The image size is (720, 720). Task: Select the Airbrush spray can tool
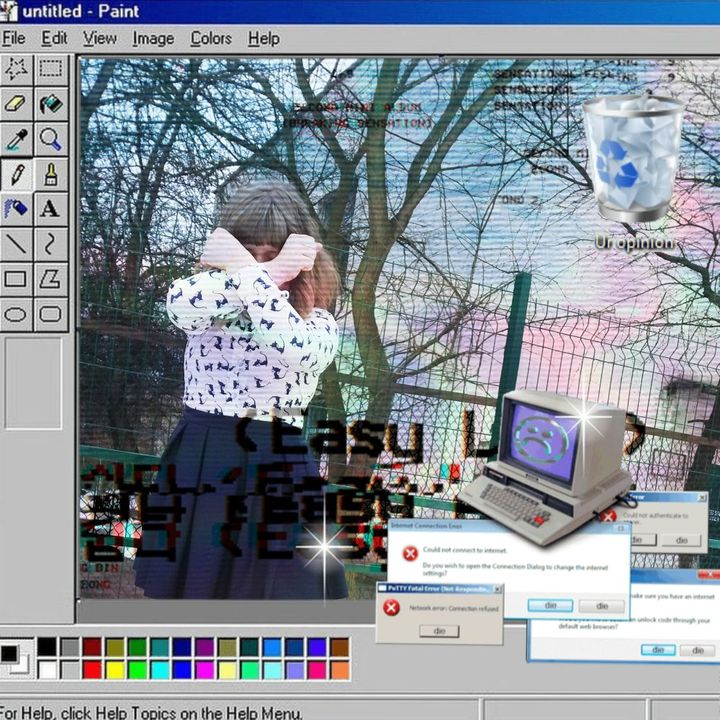pyautogui.click(x=16, y=208)
